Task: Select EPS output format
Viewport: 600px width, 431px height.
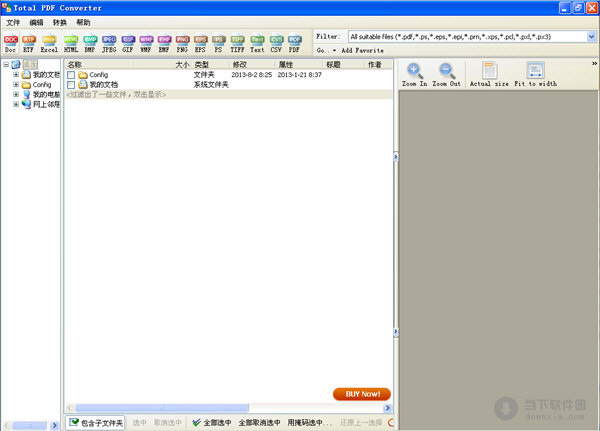Action: pos(200,43)
